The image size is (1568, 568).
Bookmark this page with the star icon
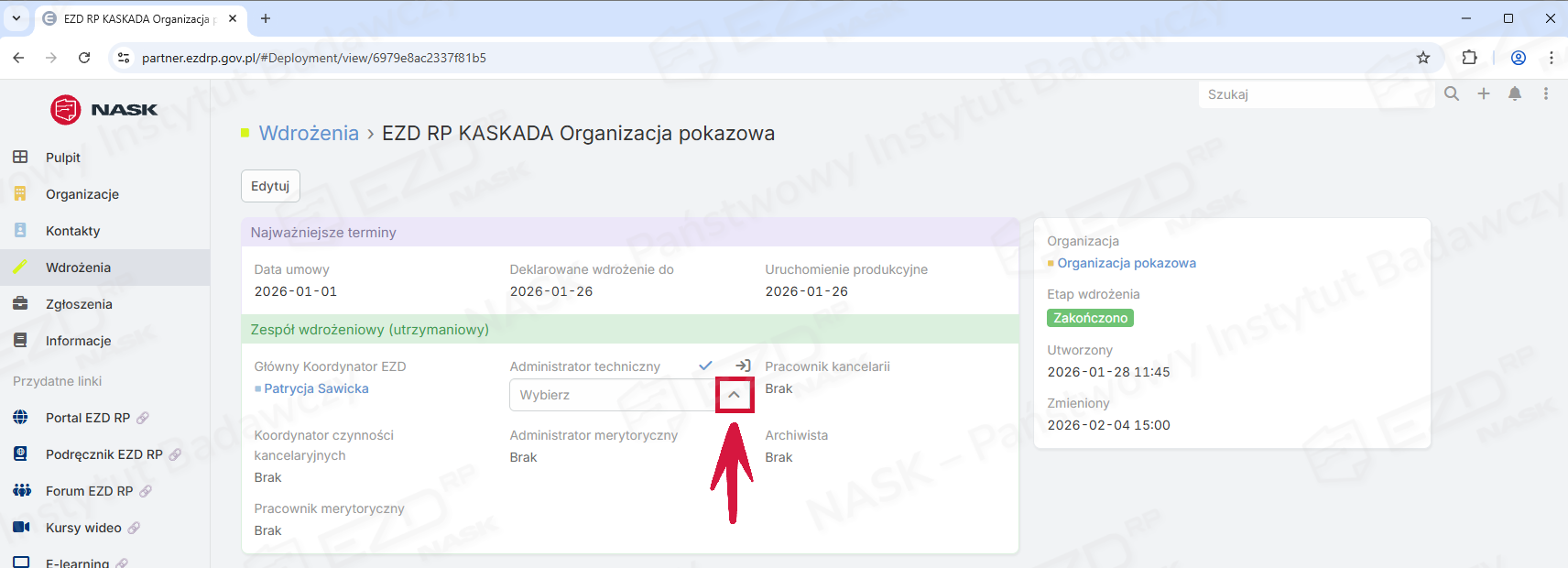(x=1423, y=58)
